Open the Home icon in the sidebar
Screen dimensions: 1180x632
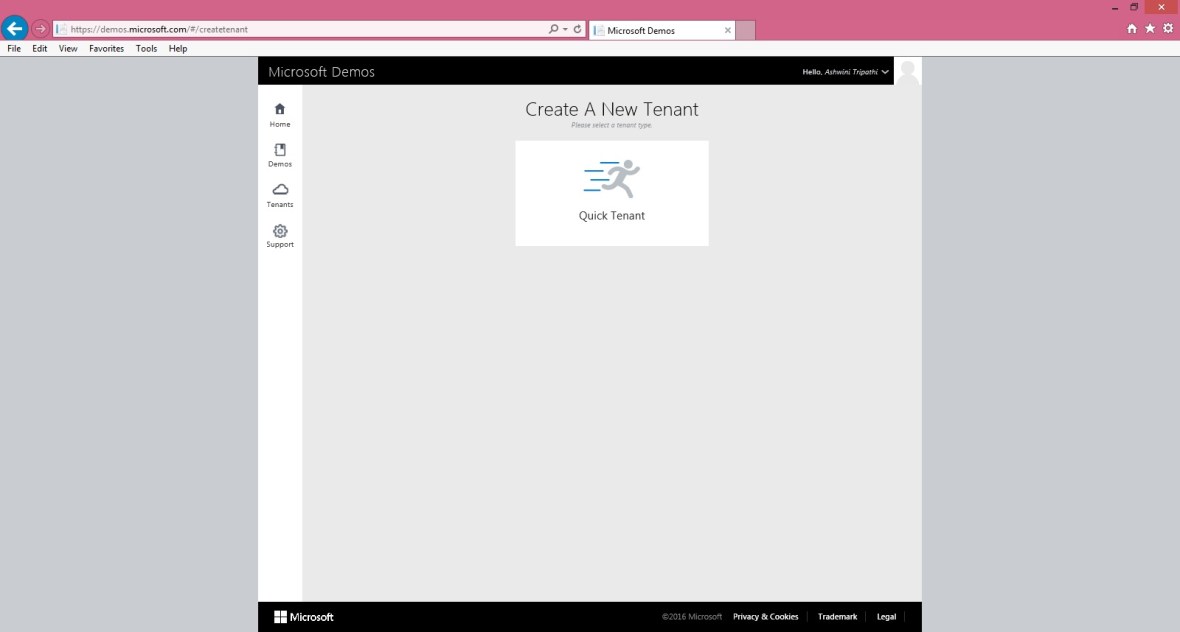[x=280, y=110]
